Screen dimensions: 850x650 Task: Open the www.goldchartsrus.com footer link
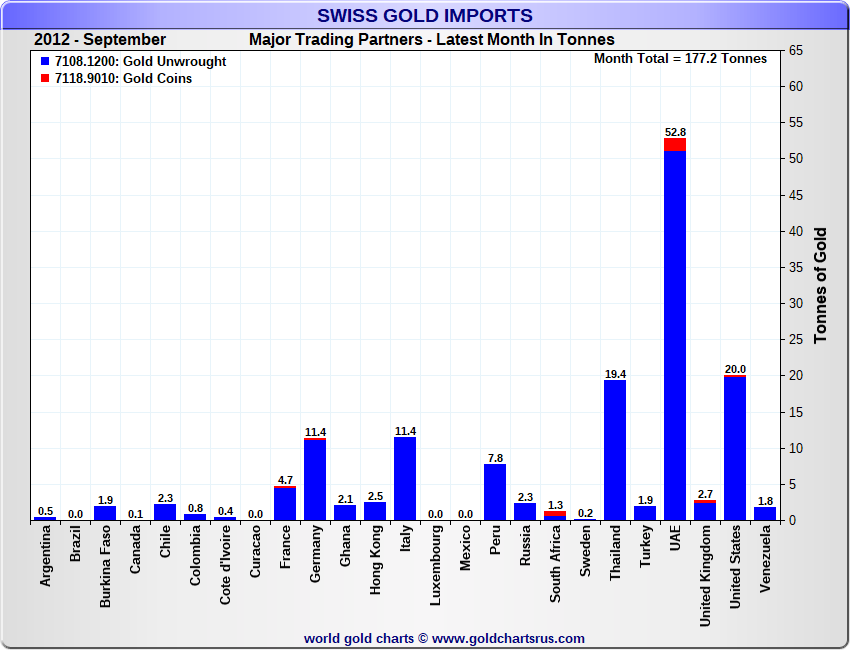(508, 638)
